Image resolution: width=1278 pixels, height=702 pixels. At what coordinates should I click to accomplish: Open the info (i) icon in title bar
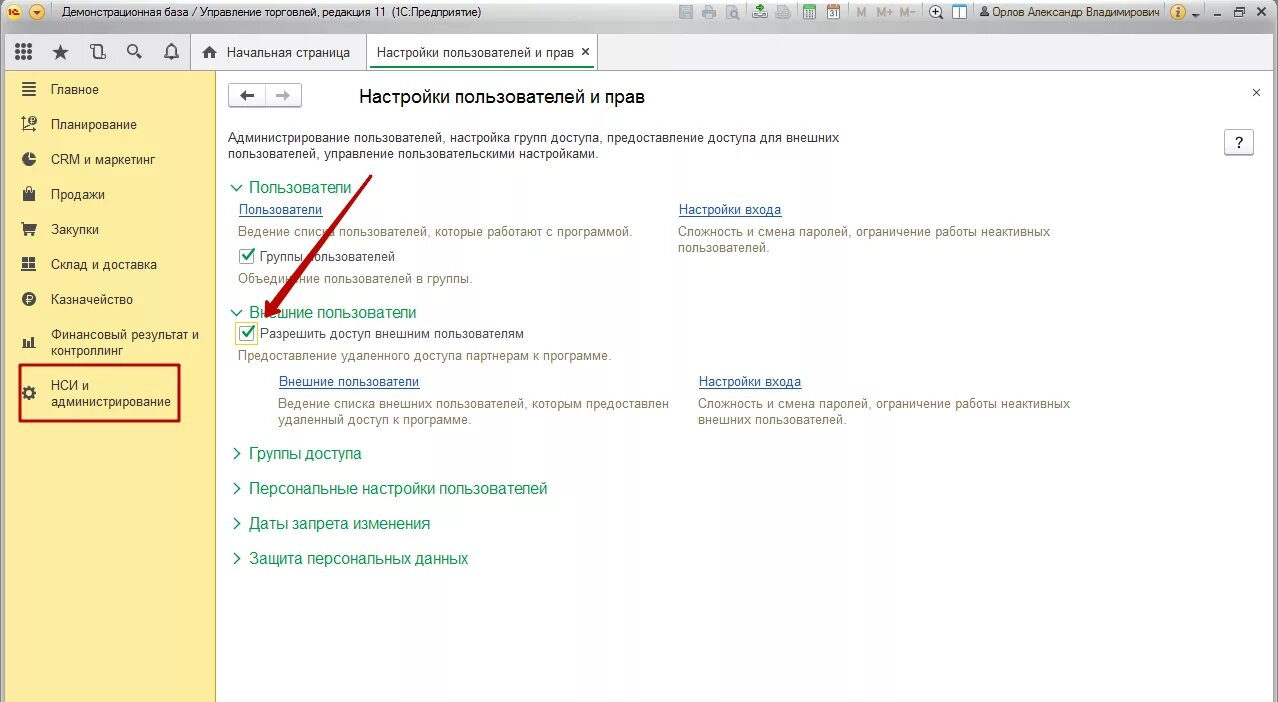tap(1177, 12)
